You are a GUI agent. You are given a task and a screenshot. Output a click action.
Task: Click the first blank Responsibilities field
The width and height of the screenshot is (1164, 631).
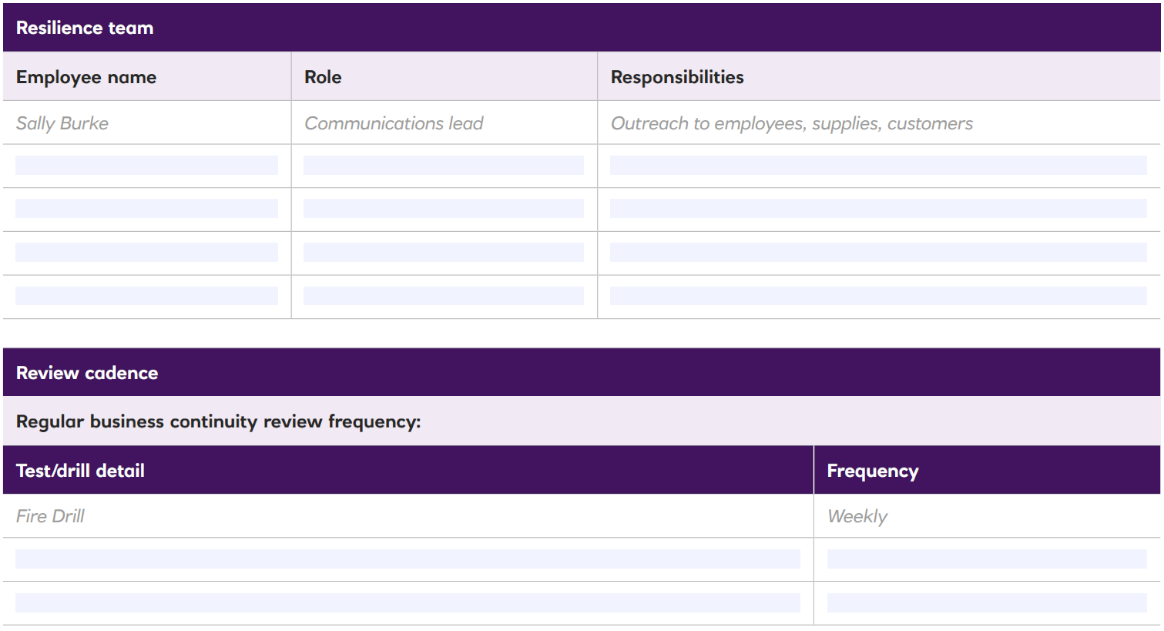point(878,166)
